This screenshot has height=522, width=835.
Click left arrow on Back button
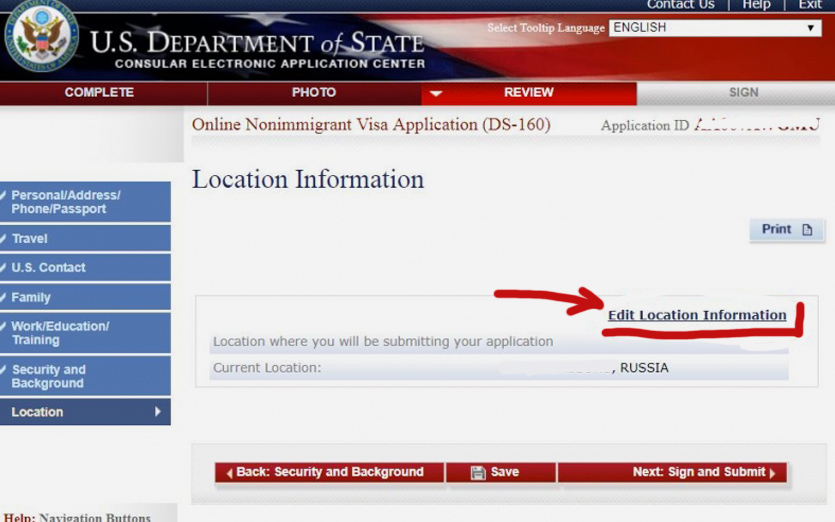click(x=230, y=473)
